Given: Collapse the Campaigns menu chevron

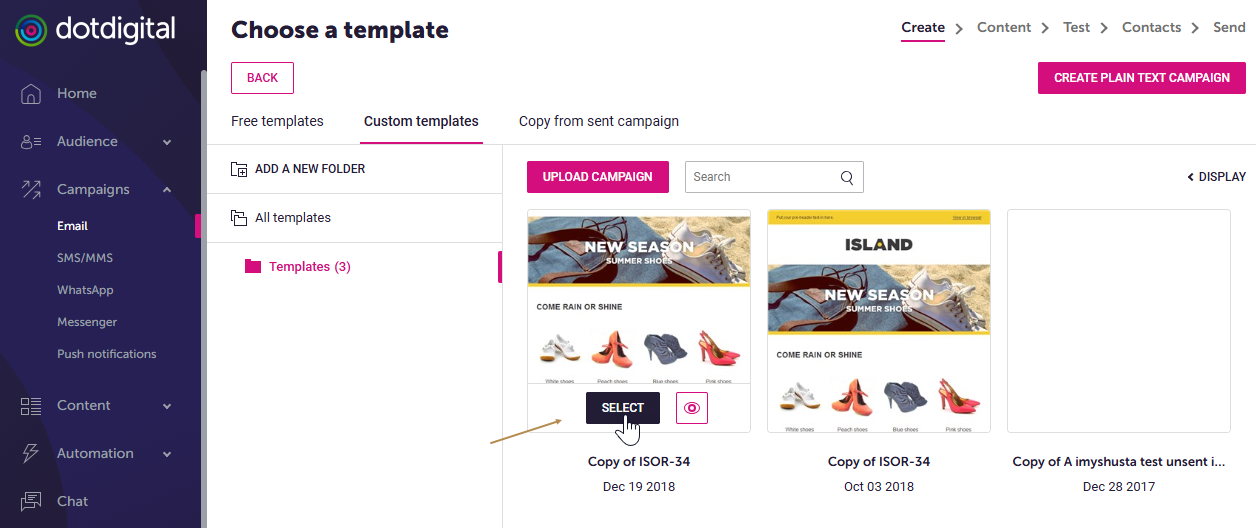Looking at the screenshot, I should [x=167, y=190].
